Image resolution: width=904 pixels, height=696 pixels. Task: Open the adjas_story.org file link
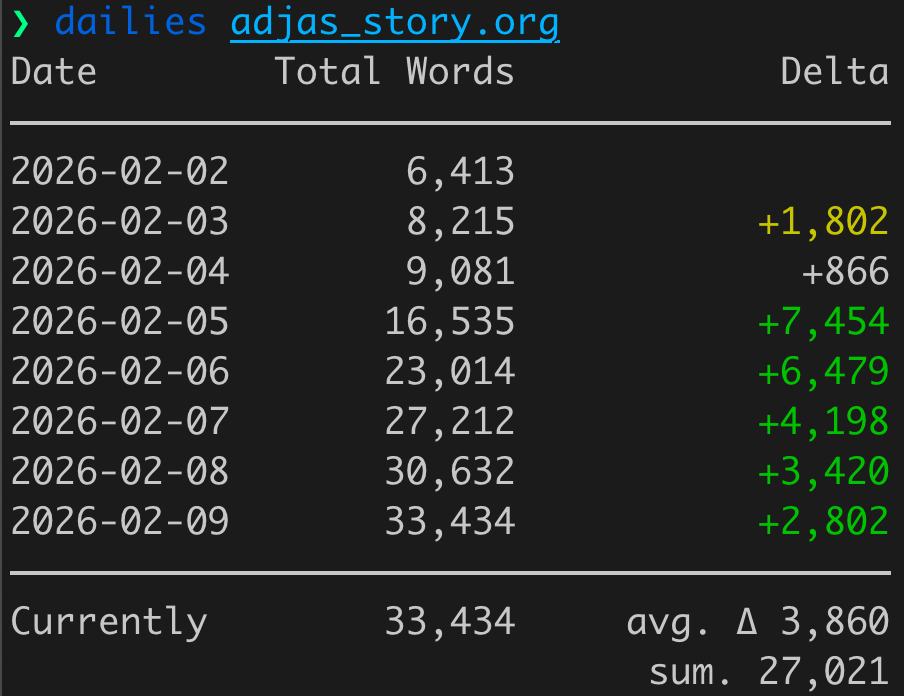[394, 23]
